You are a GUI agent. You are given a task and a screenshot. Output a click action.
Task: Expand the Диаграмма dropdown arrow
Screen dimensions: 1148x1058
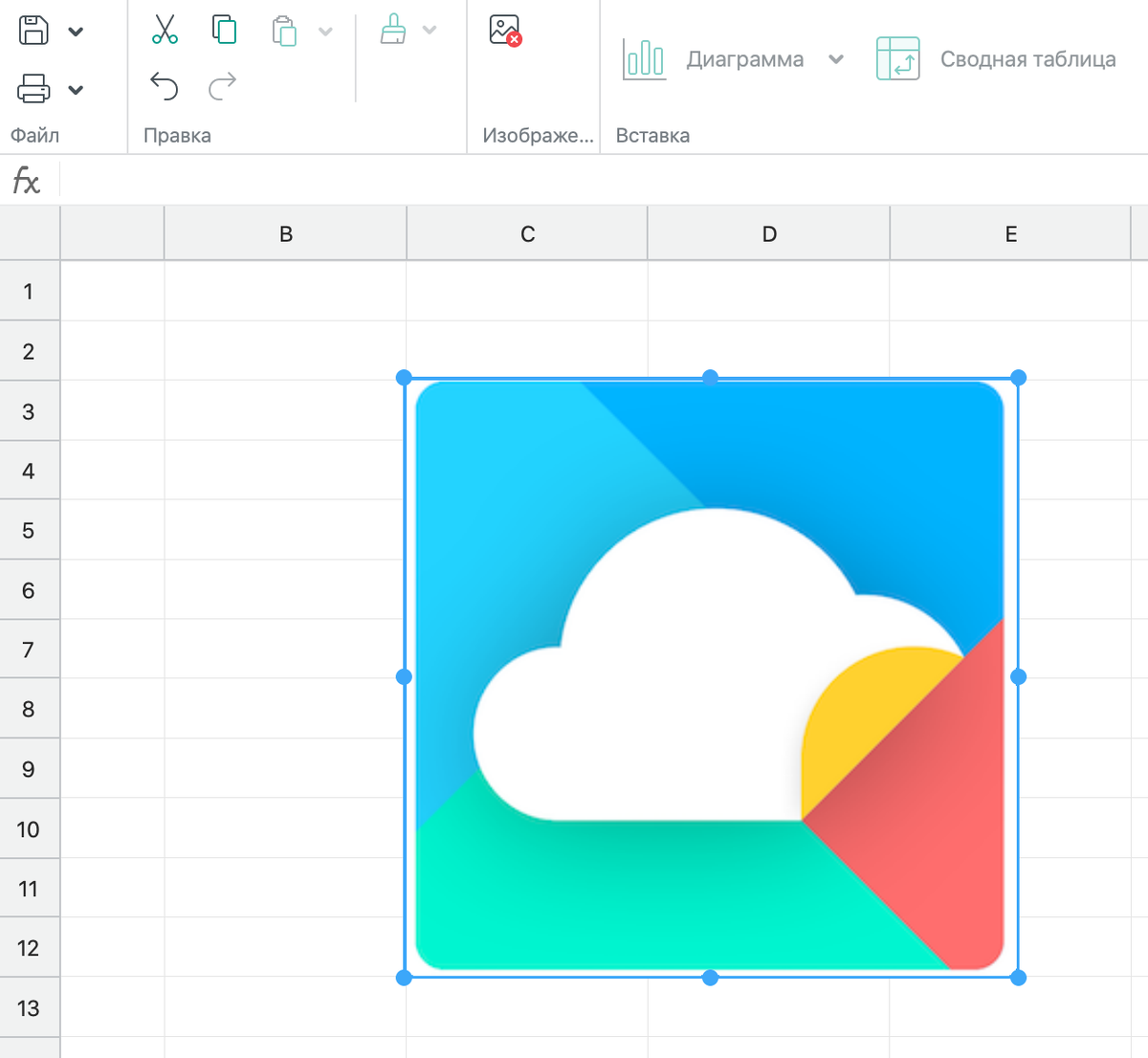[x=836, y=59]
